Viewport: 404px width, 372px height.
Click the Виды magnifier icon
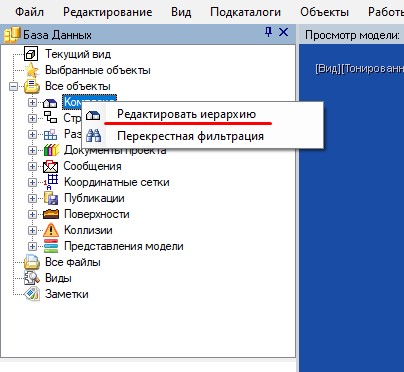coord(32,278)
